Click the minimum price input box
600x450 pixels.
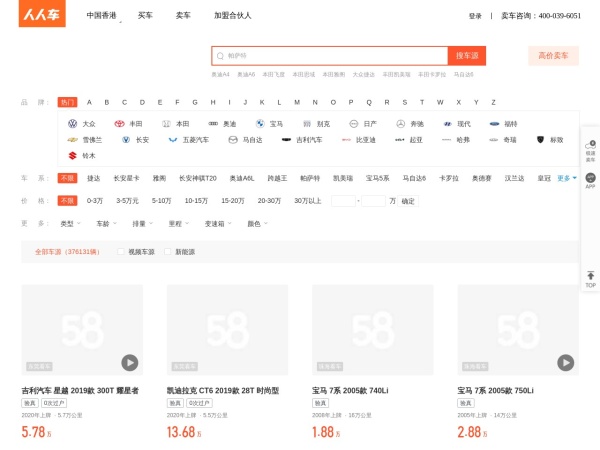coord(343,201)
